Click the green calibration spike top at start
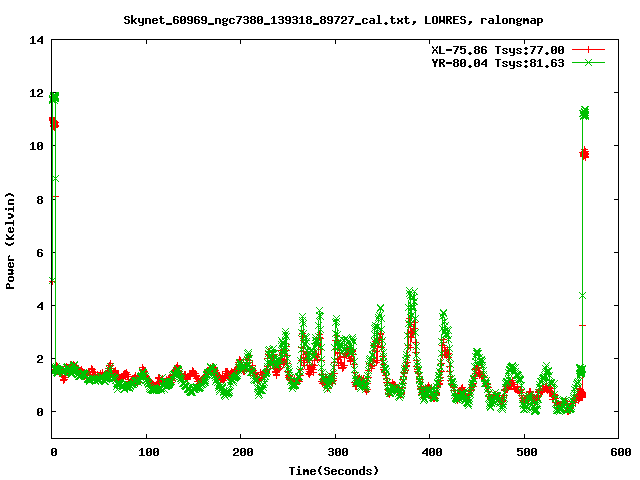 pos(54,97)
